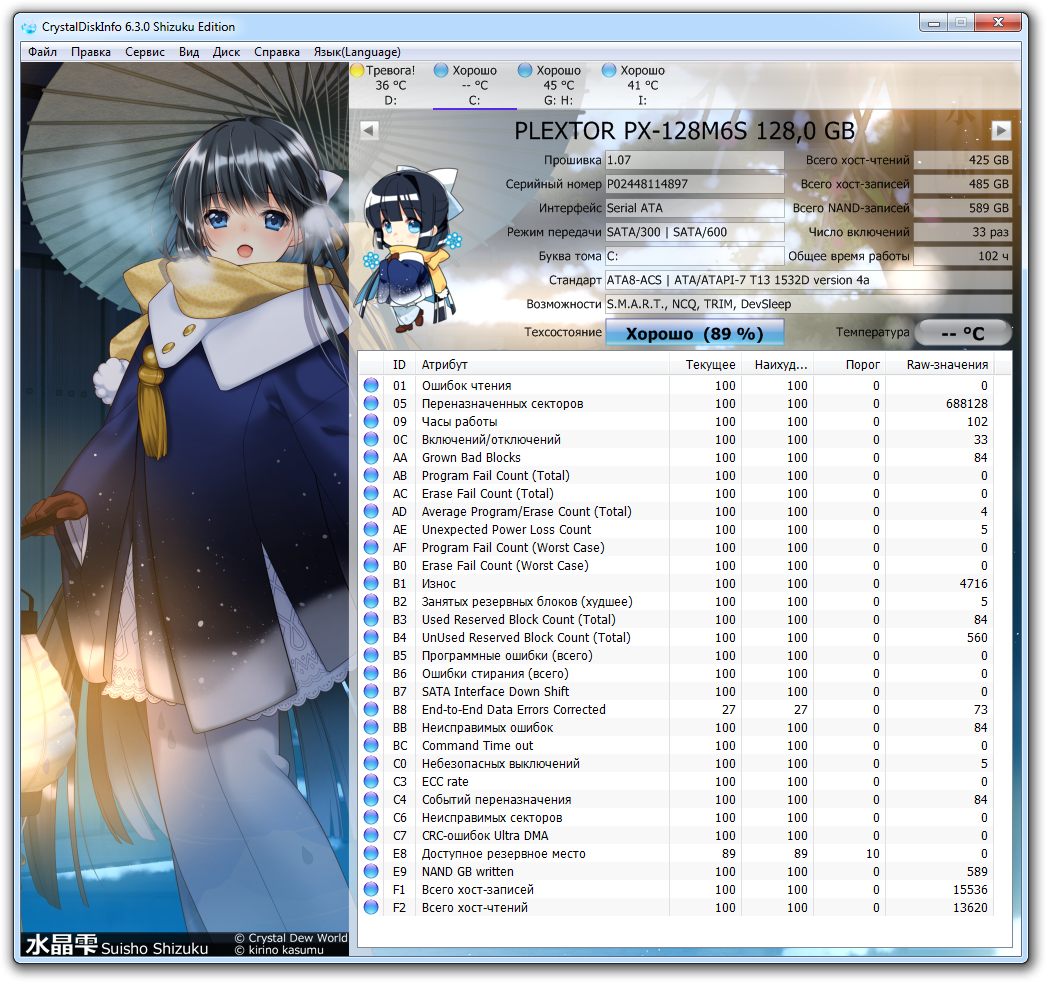Click the Стандарт field ATA8-ACS

pos(808,280)
